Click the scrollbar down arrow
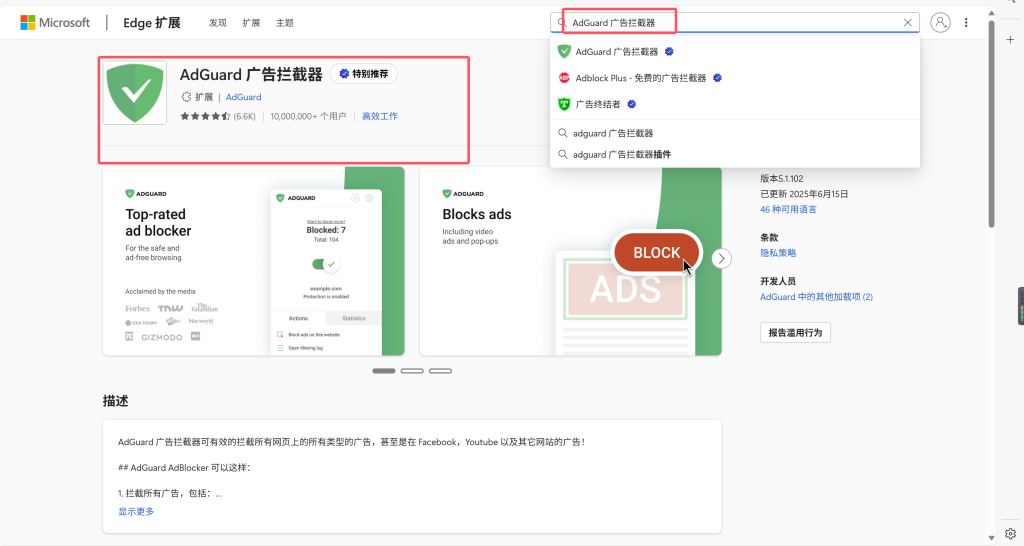The width and height of the screenshot is (1024, 546). click(991, 538)
